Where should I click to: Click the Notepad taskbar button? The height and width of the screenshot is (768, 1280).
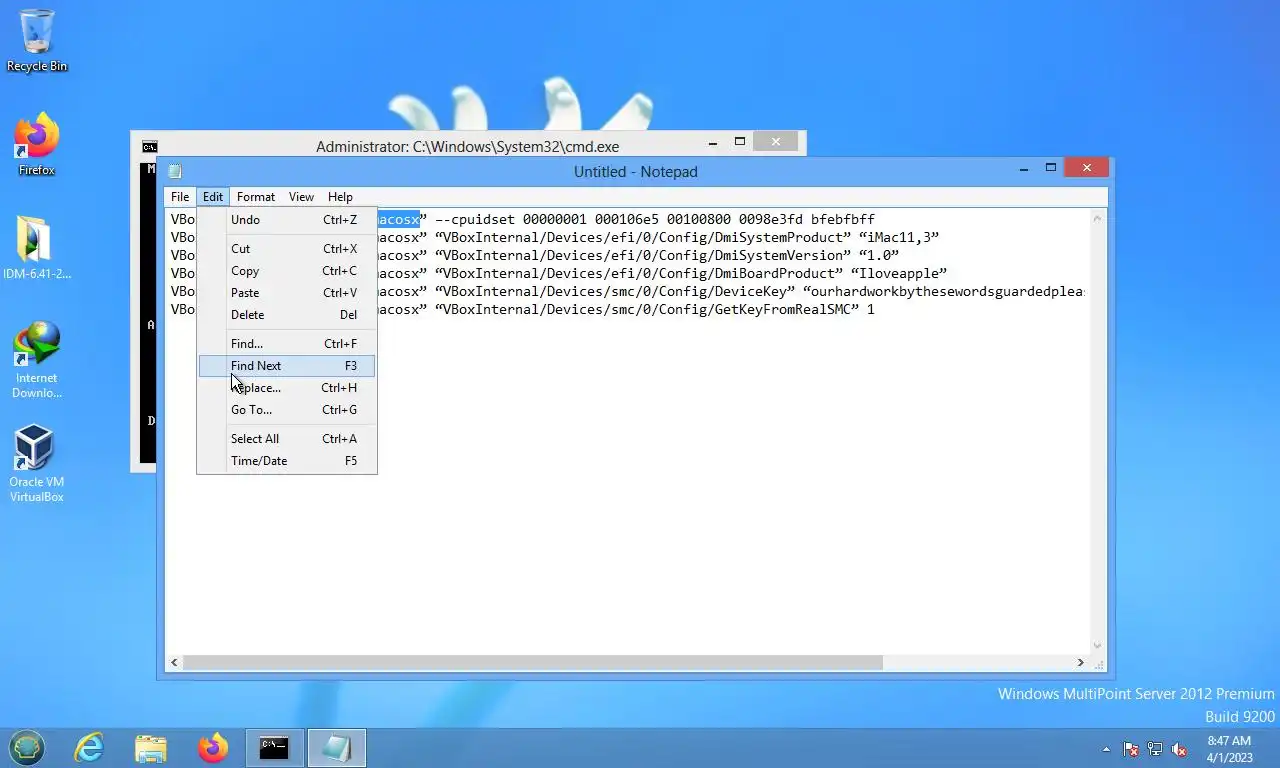(x=337, y=748)
